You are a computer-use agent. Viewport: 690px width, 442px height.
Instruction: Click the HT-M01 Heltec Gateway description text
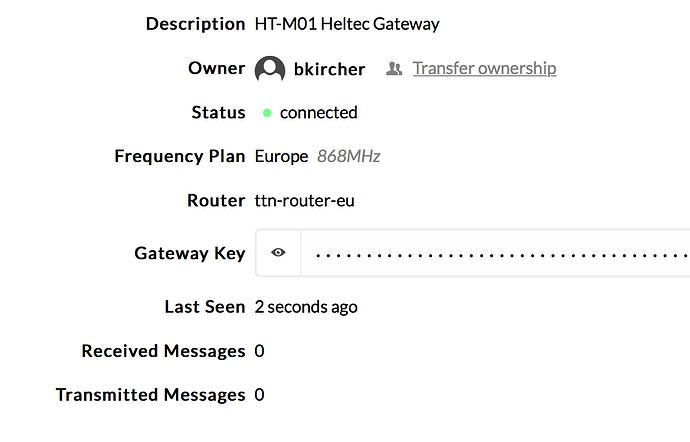pos(347,23)
